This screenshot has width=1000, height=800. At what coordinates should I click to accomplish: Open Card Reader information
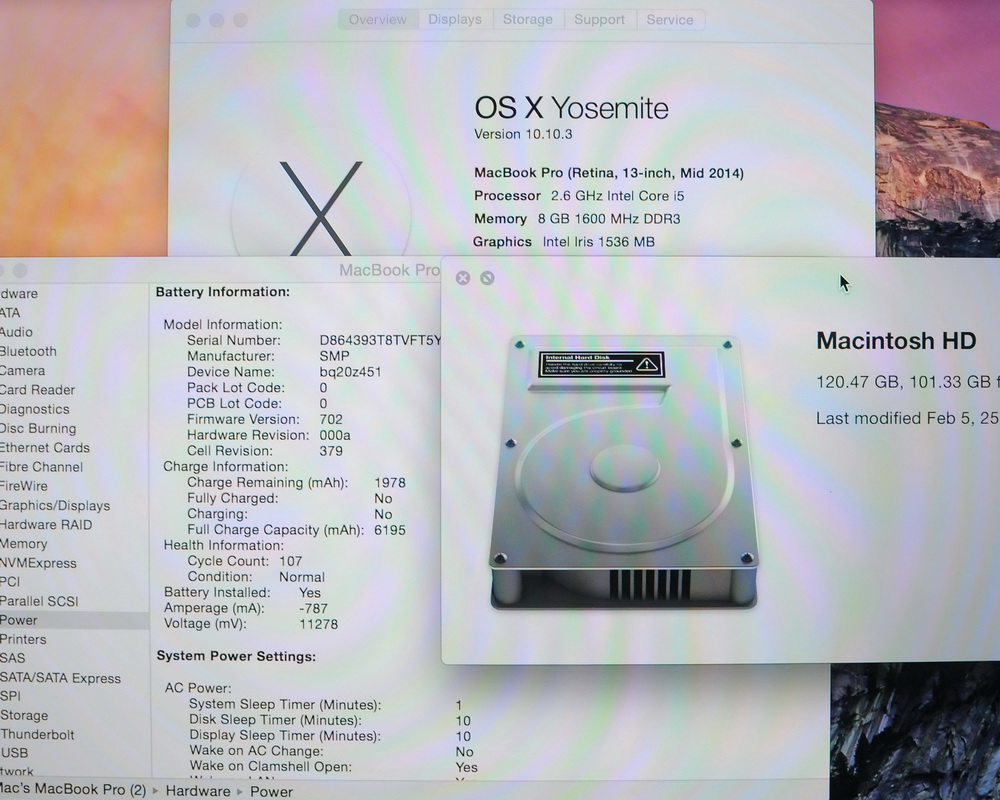click(37, 390)
